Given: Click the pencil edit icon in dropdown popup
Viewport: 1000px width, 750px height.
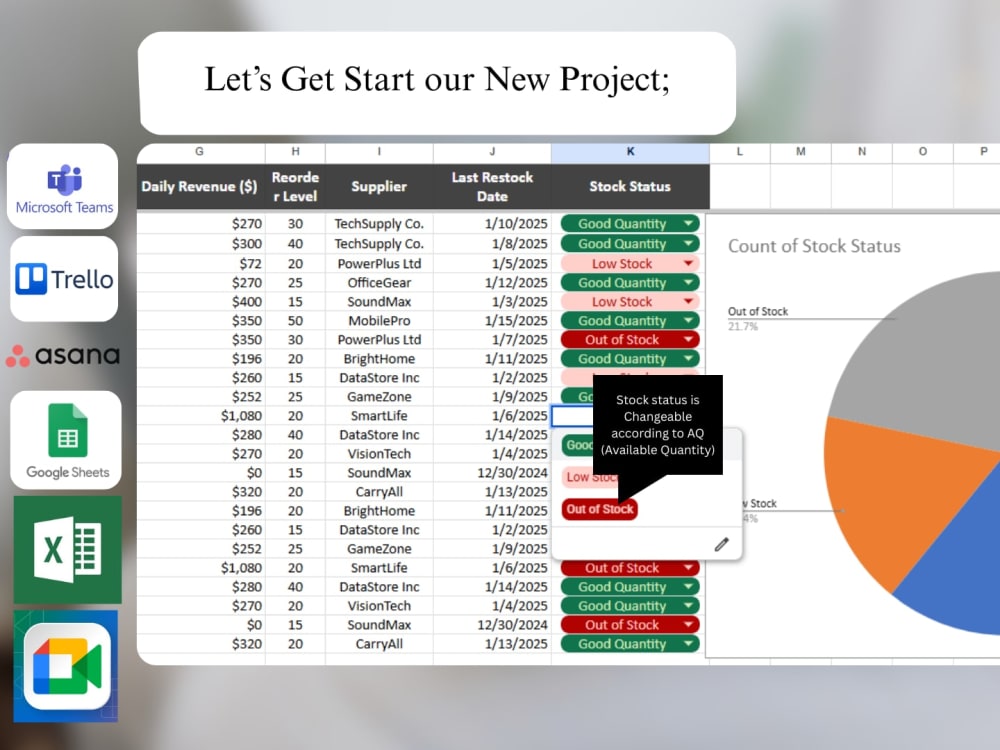Looking at the screenshot, I should click(x=721, y=544).
